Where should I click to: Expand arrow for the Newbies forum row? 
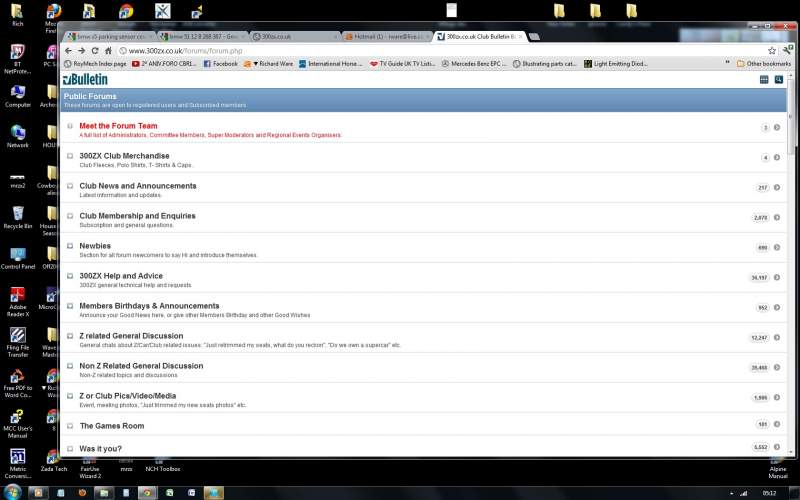[778, 248]
